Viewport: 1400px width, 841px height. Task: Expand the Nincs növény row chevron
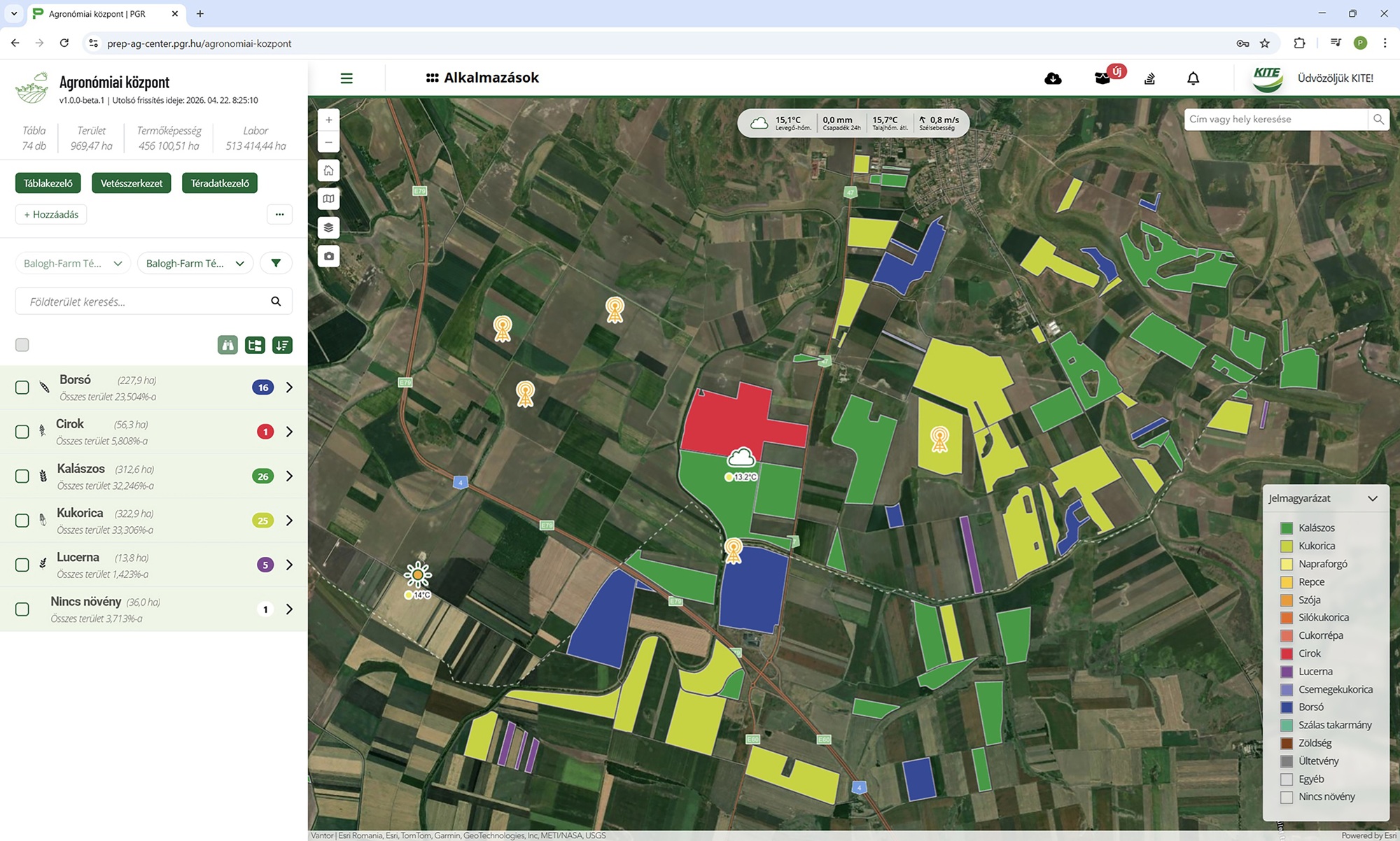click(289, 609)
